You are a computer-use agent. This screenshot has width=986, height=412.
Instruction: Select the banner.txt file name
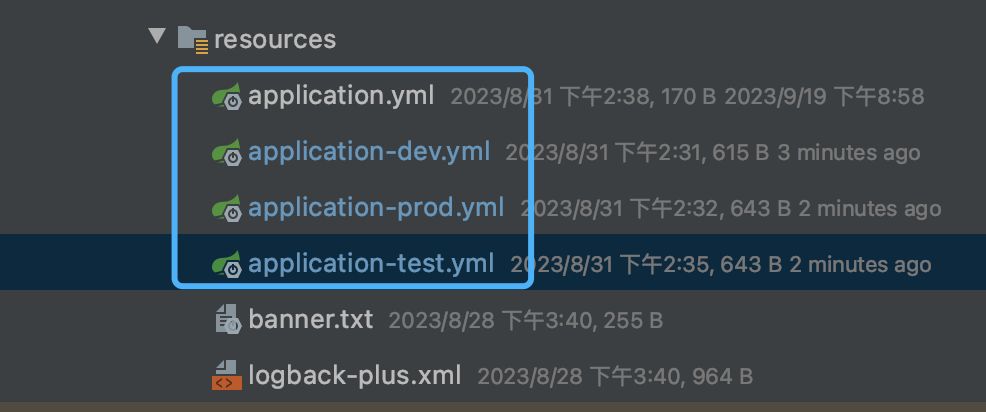click(311, 320)
